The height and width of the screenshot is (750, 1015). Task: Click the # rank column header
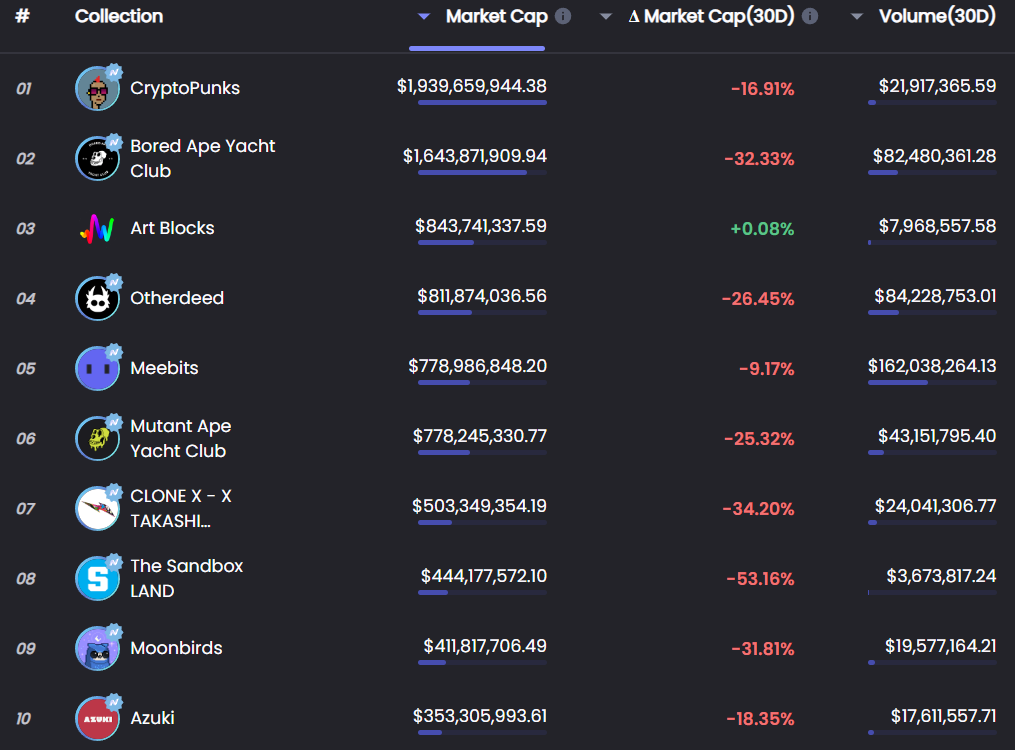[x=23, y=16]
